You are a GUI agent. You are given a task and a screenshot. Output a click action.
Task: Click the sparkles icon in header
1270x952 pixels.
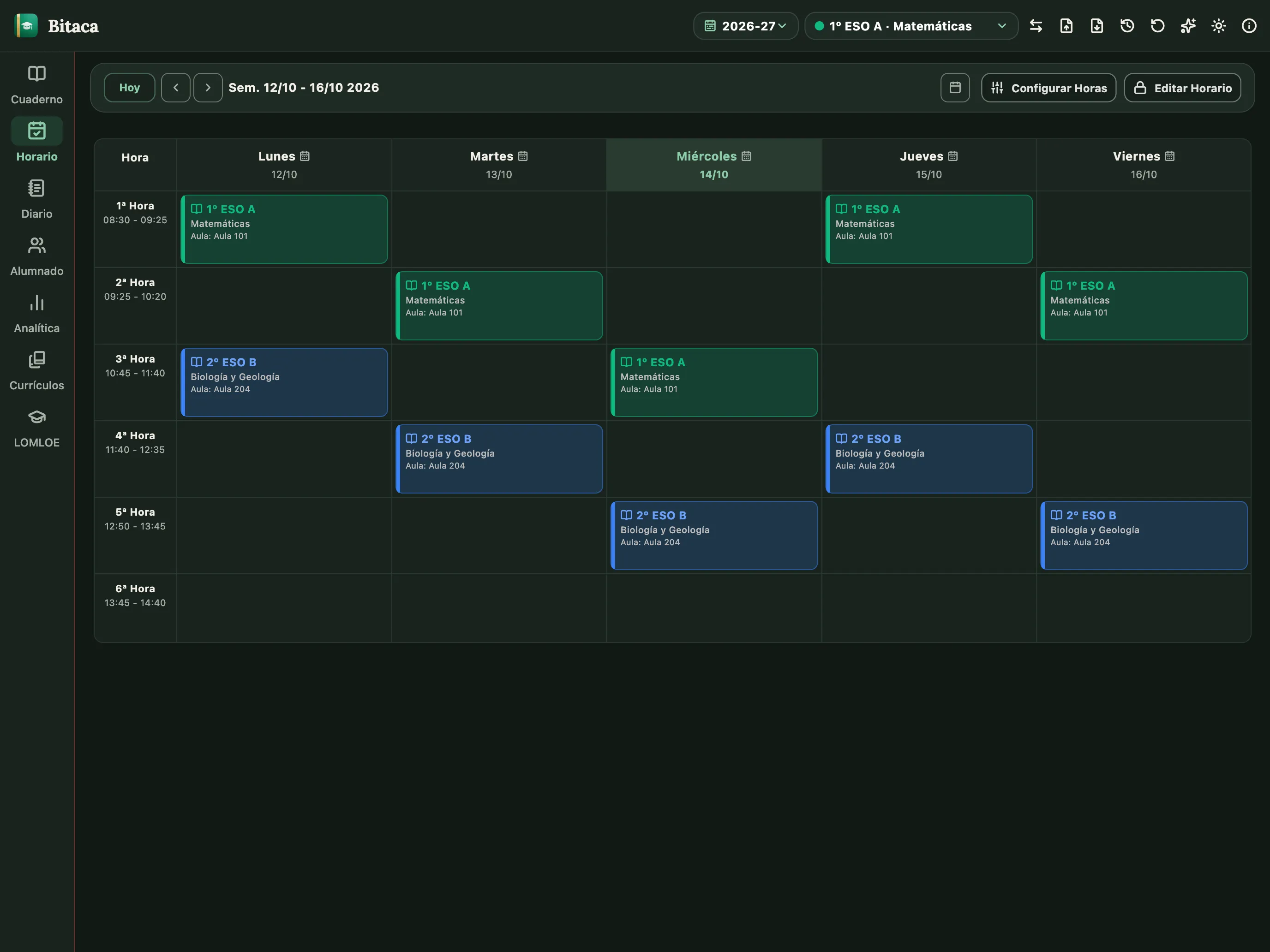click(x=1188, y=26)
